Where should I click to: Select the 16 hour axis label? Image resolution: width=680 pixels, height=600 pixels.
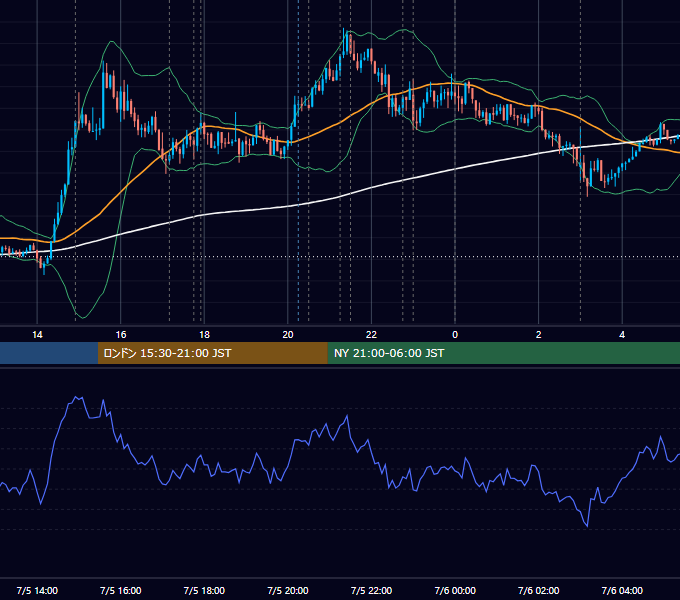coord(121,335)
